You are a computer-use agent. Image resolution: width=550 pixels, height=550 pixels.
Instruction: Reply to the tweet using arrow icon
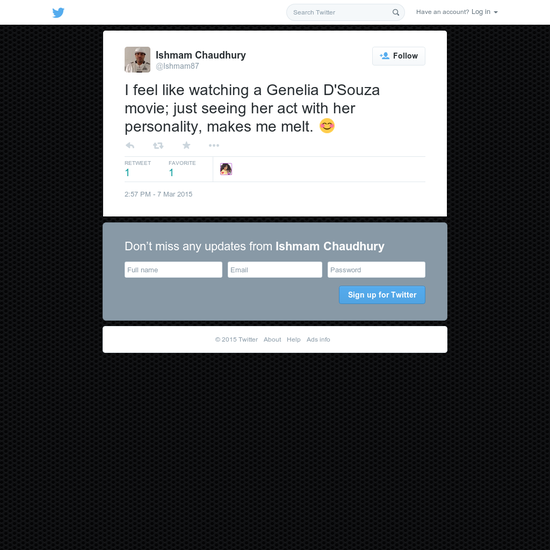click(130, 145)
